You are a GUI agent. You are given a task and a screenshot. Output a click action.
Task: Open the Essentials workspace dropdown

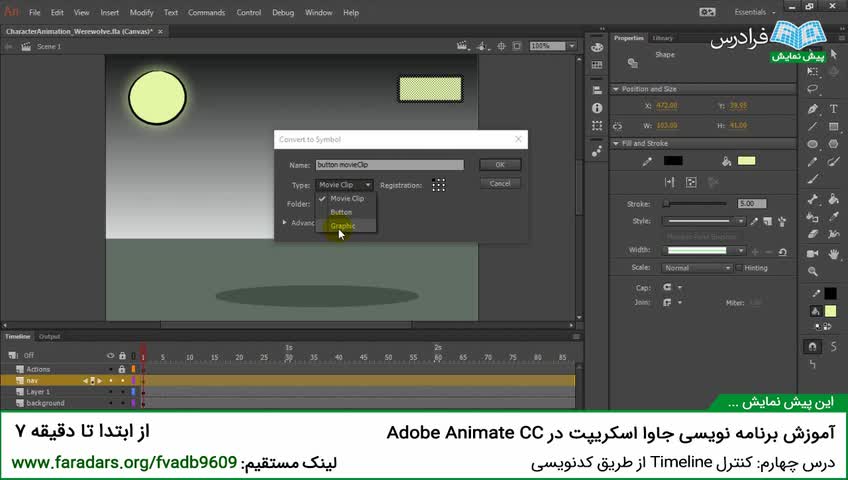[754, 12]
